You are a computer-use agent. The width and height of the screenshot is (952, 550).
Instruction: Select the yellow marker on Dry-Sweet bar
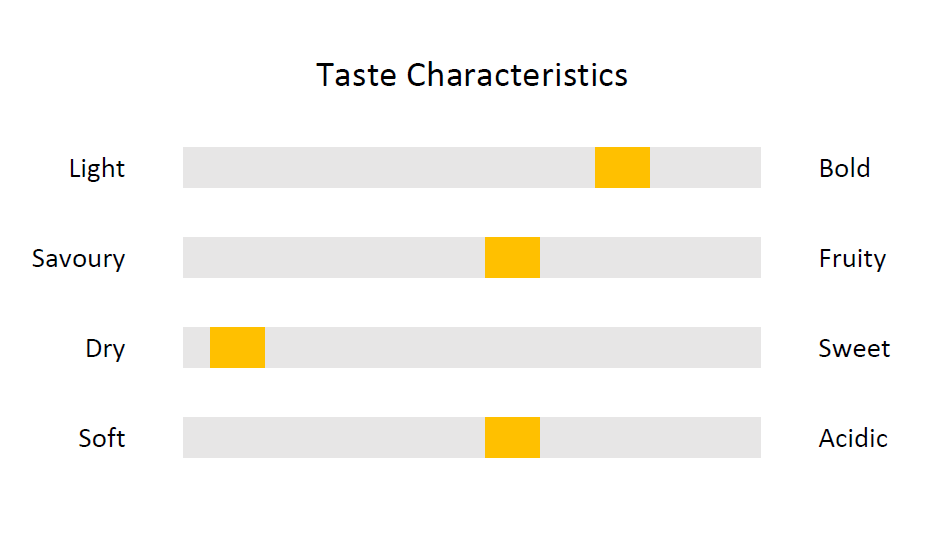click(237, 347)
